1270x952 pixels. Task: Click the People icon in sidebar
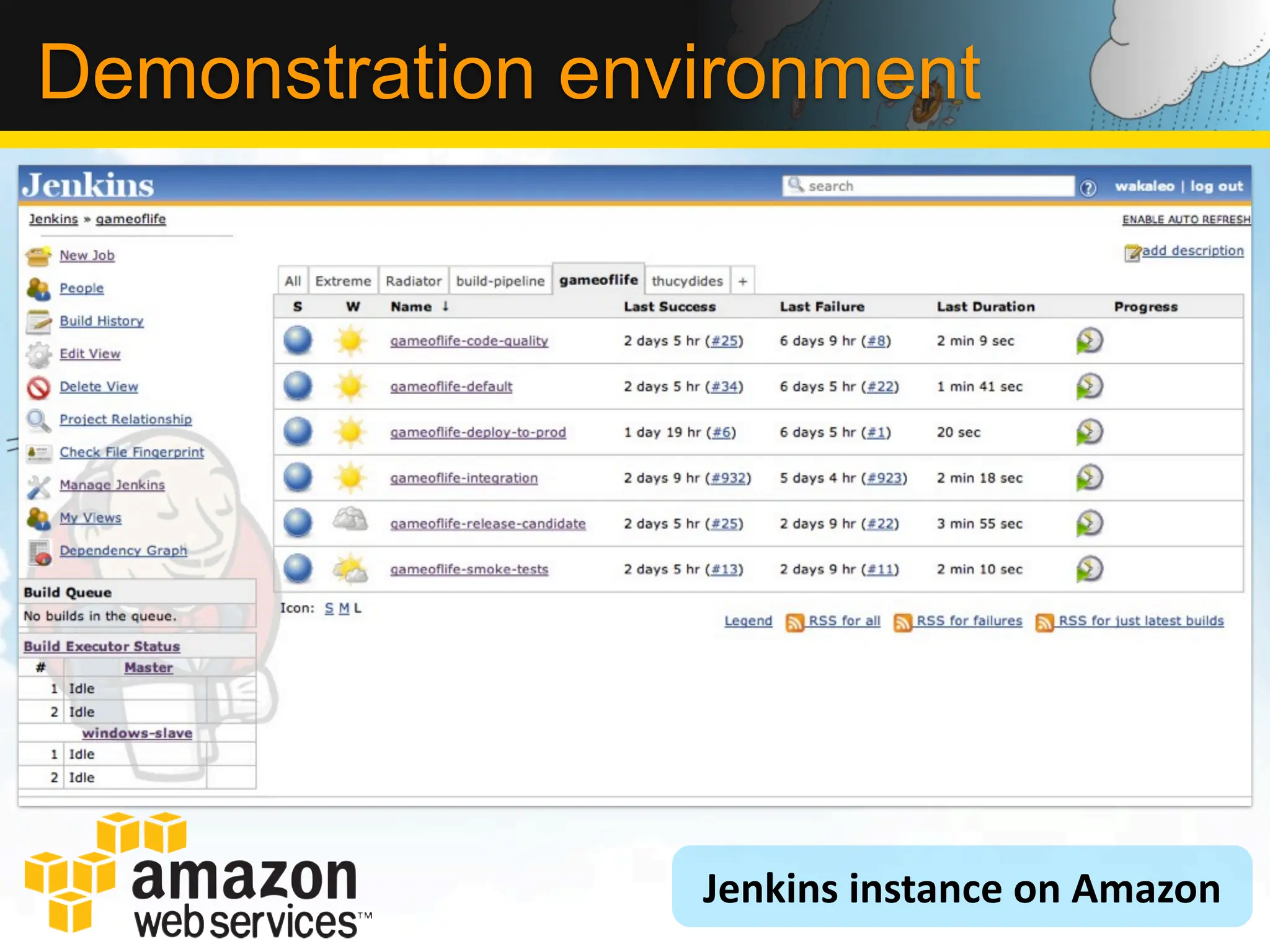point(38,288)
